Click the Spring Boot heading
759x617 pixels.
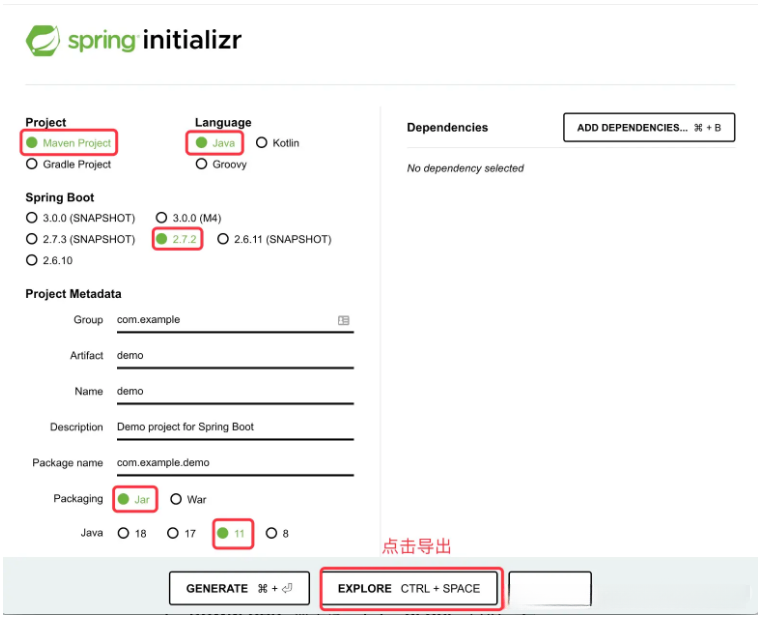(60, 197)
